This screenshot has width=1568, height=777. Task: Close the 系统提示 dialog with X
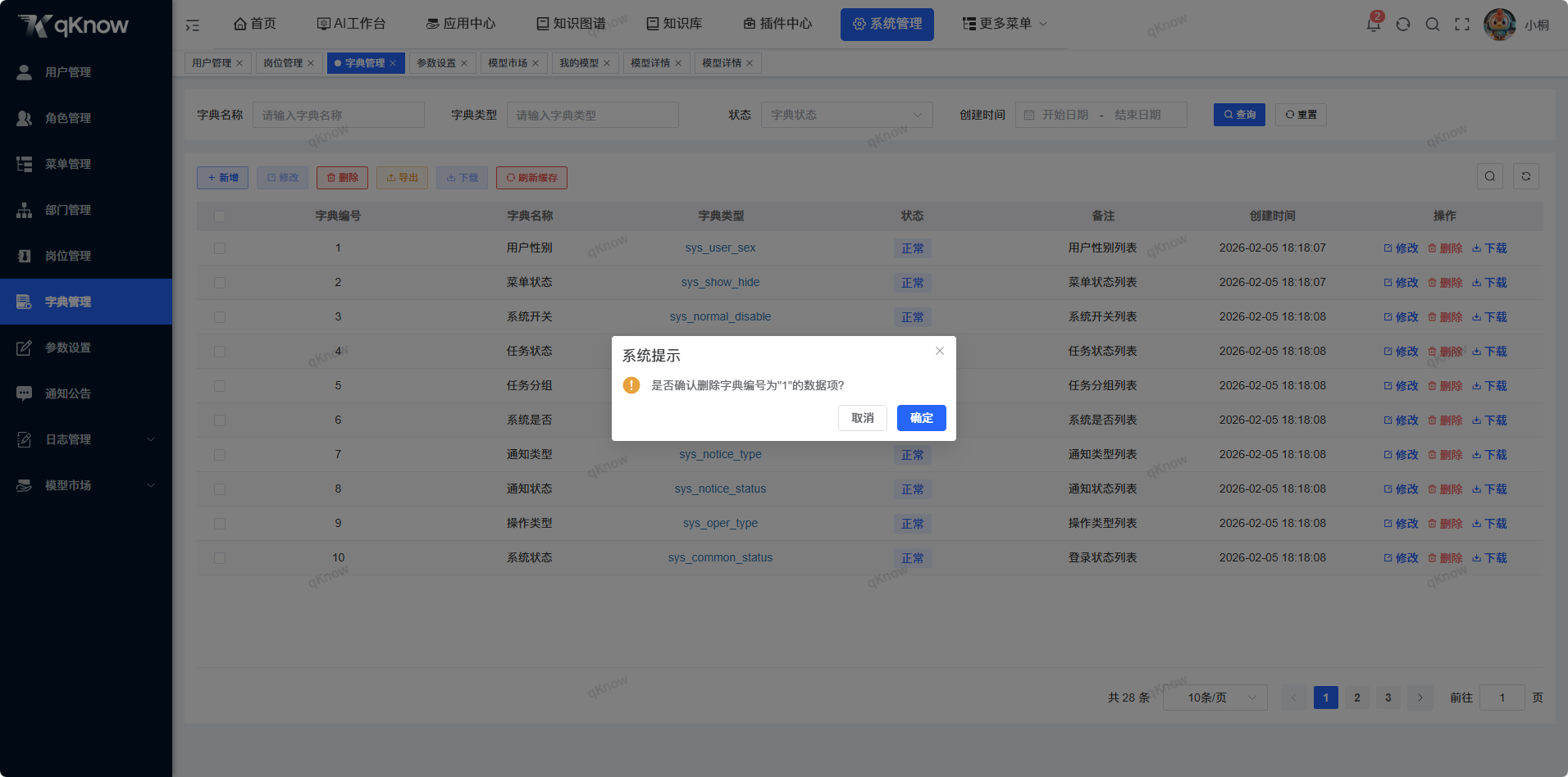pyautogui.click(x=940, y=351)
